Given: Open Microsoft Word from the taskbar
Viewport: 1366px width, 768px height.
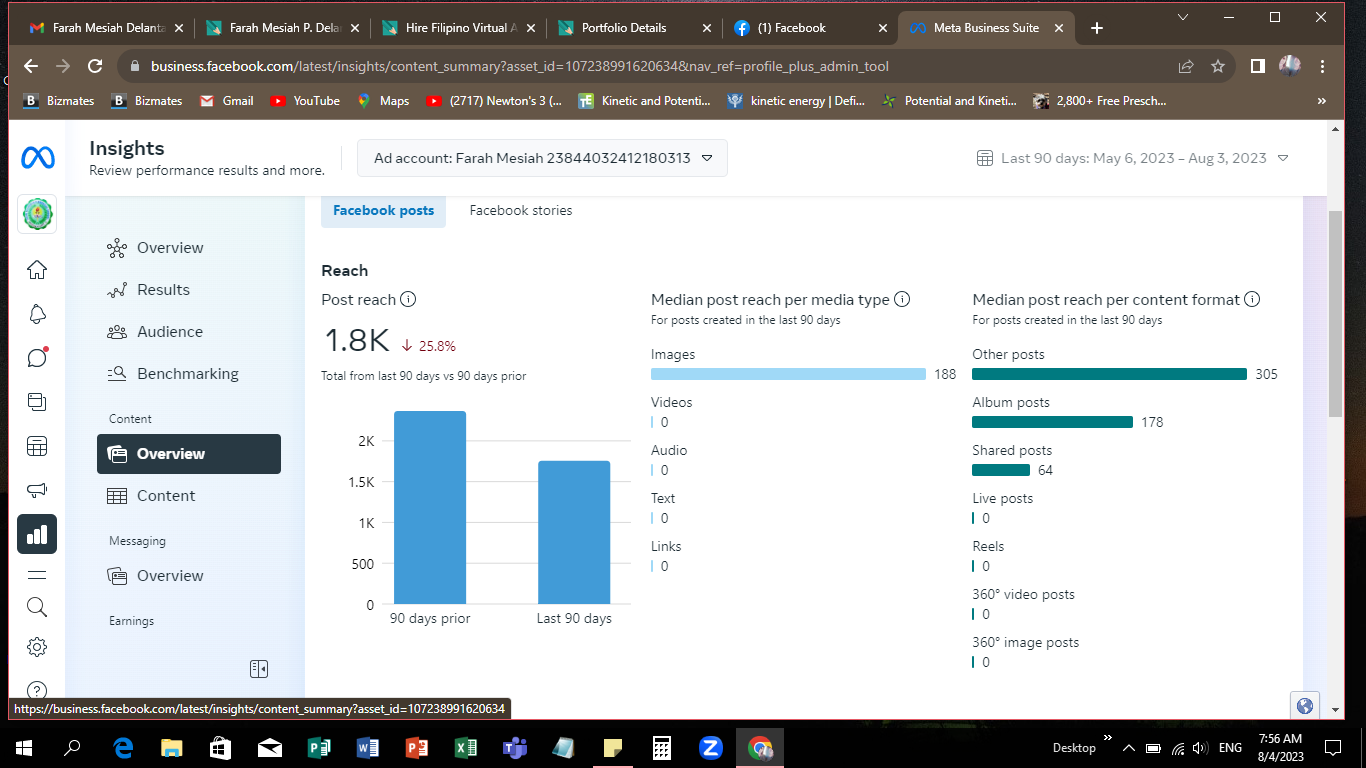Looking at the screenshot, I should click(369, 748).
